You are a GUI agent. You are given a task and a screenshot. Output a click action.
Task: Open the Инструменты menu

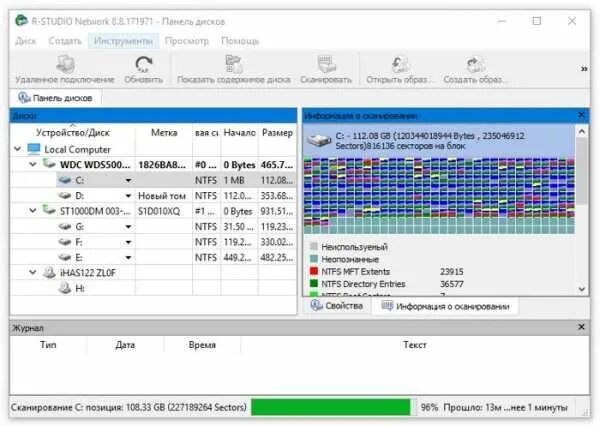click(123, 41)
